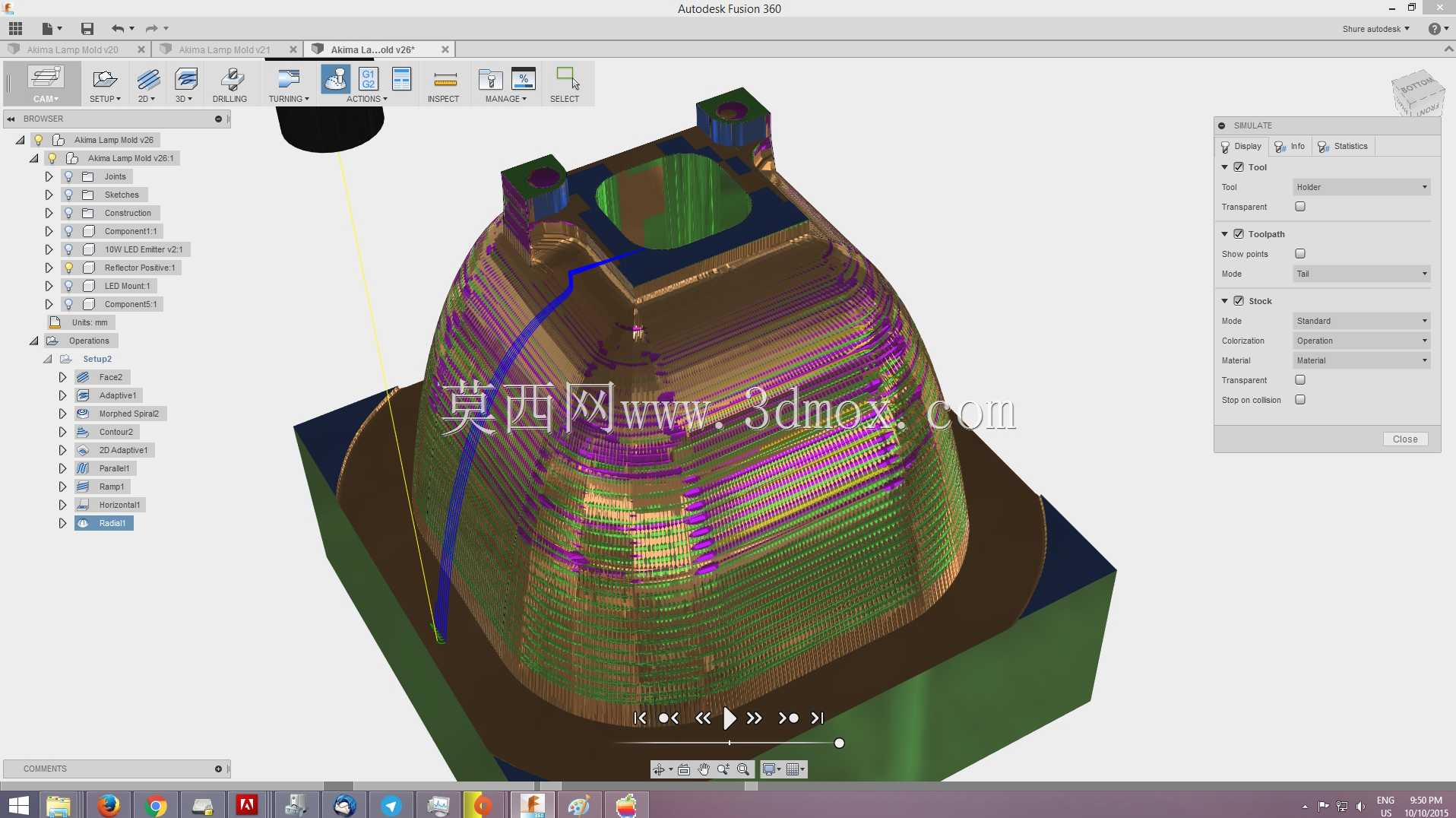Click the Save icon in title bar
Screen dimensions: 1456x818
click(87, 29)
